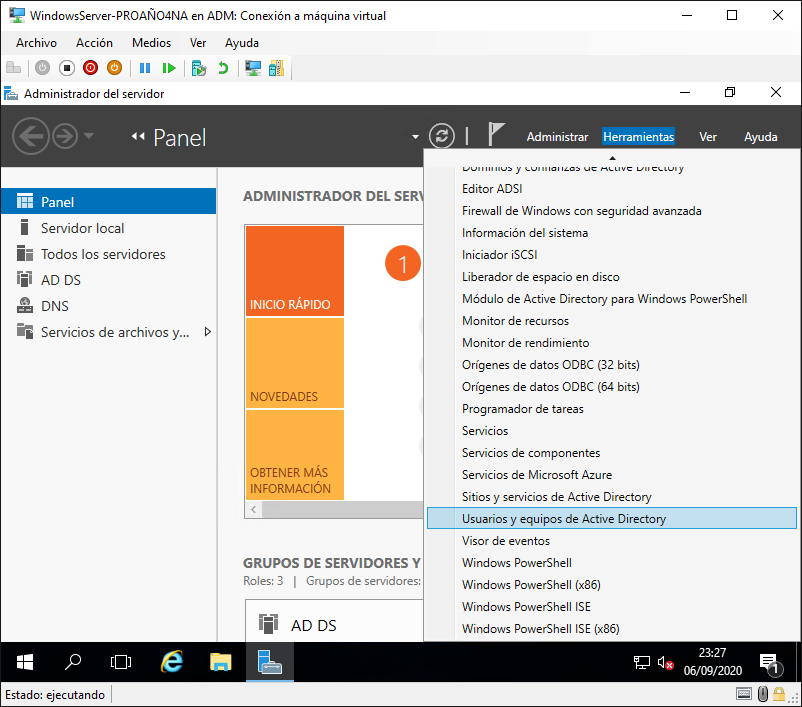The height and width of the screenshot is (707, 802).
Task: Click the welcome tile scrollbar left arrow
Action: (x=253, y=510)
